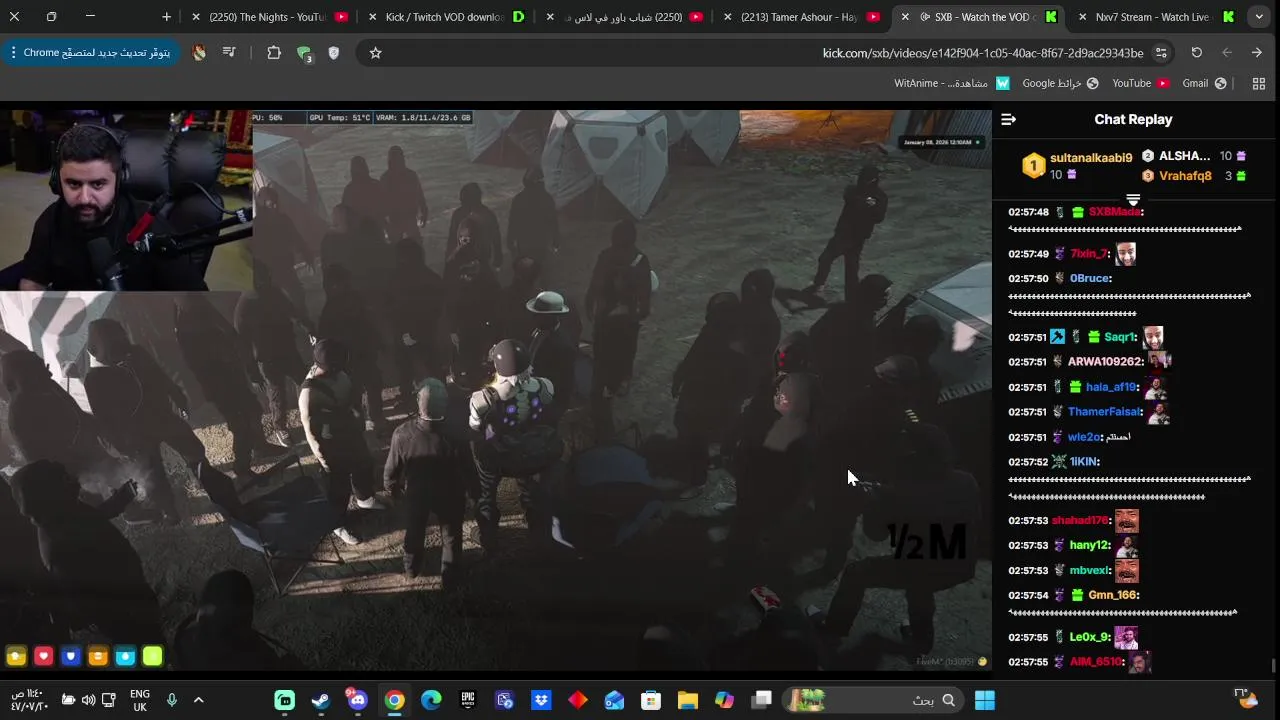Click the taskbar search box
The image size is (1280, 720).
(x=875, y=700)
